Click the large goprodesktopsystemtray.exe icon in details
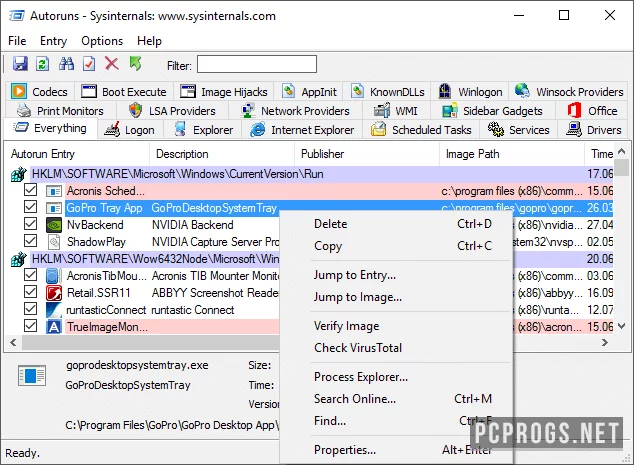 tap(32, 375)
